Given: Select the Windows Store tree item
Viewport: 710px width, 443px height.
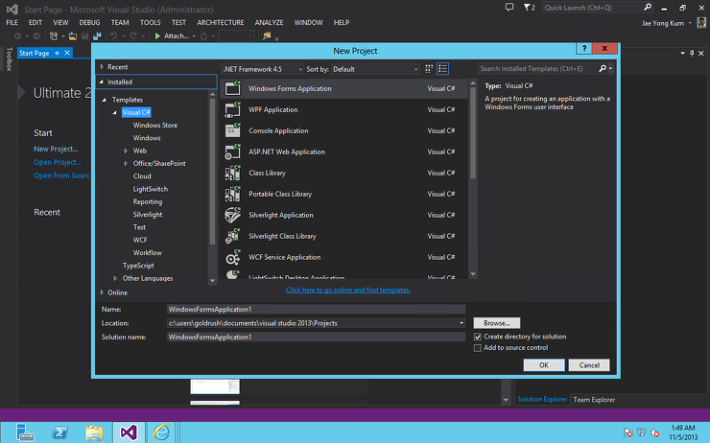Looking at the screenshot, I should point(155,125).
